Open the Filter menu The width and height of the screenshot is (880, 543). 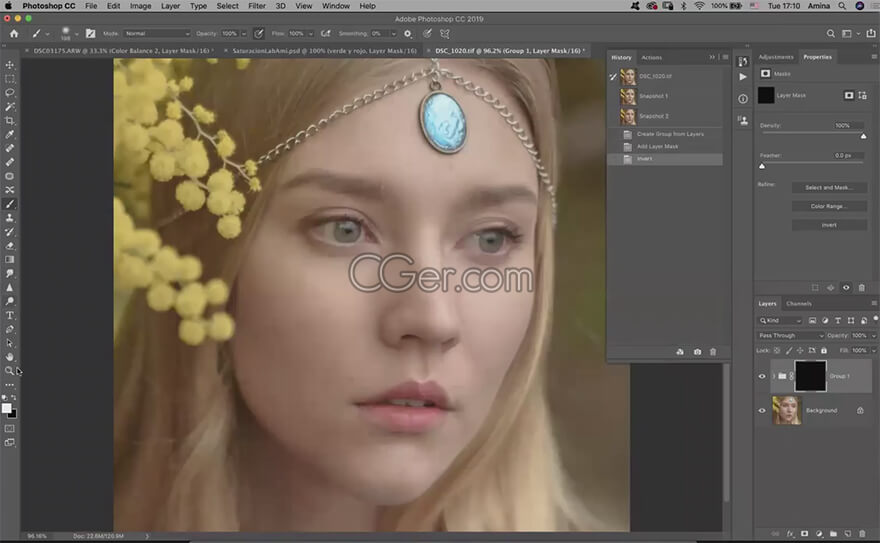[256, 6]
